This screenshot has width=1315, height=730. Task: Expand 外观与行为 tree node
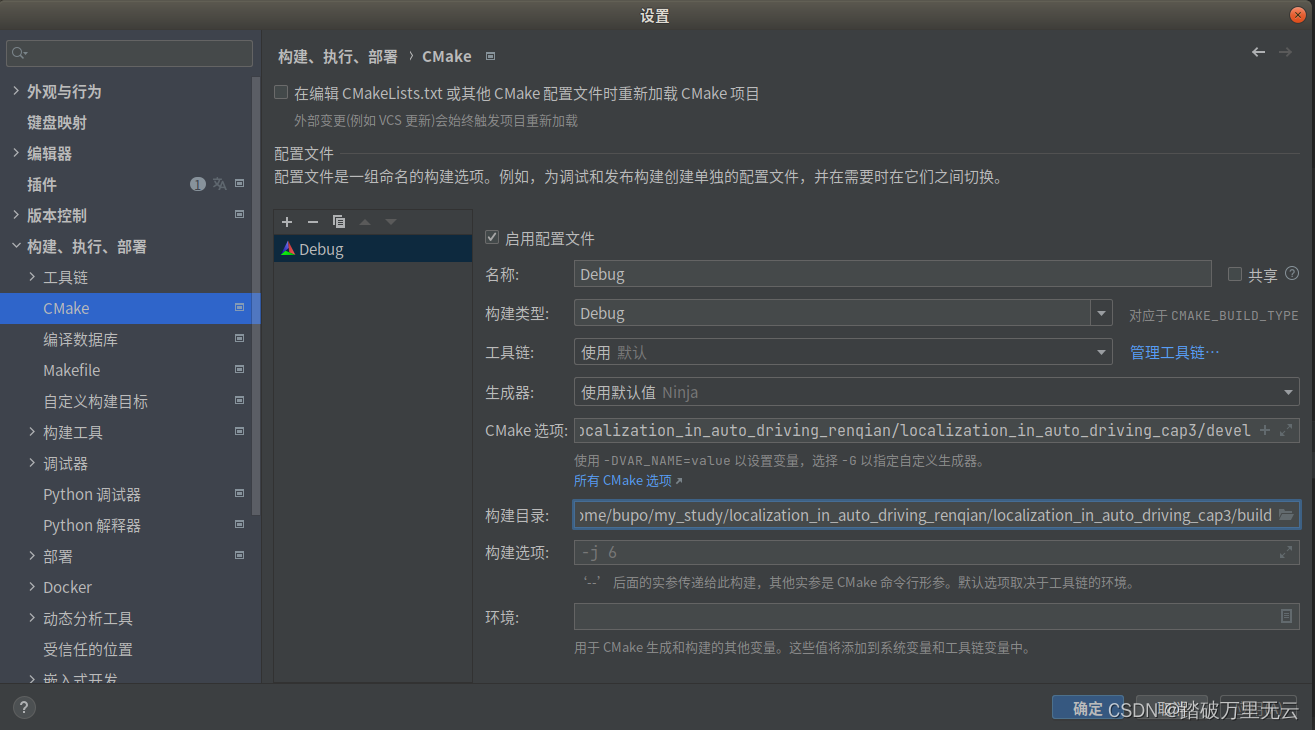coord(16,91)
